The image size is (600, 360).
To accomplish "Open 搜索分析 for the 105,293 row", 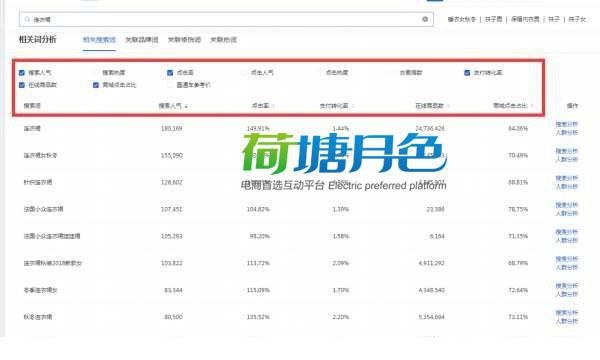I will coord(567,232).
